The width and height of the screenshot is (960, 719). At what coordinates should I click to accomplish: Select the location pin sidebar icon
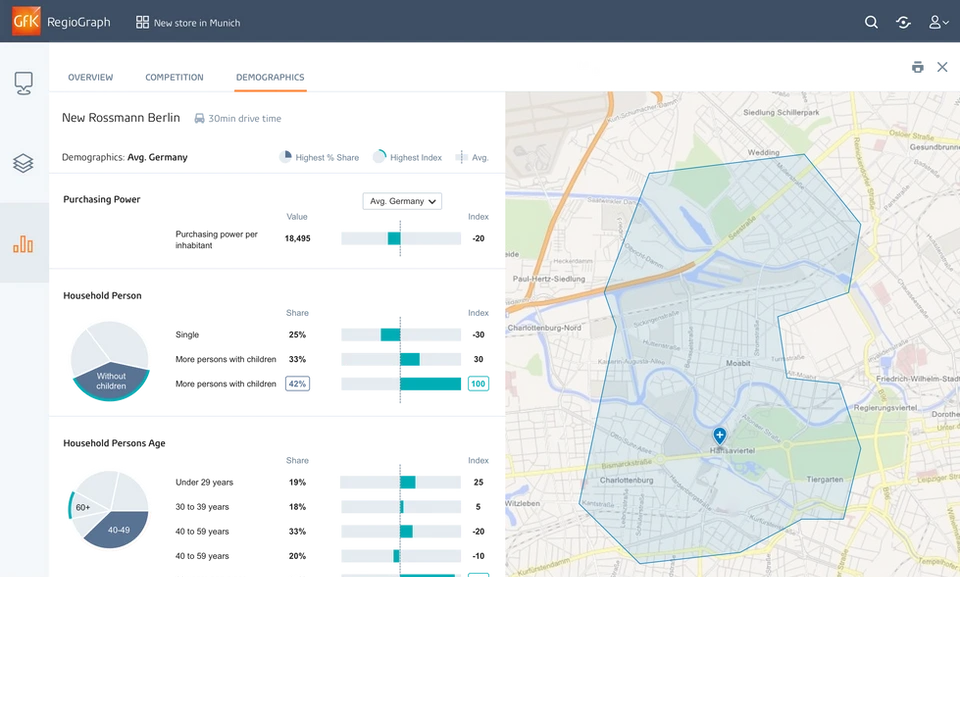[x=23, y=83]
